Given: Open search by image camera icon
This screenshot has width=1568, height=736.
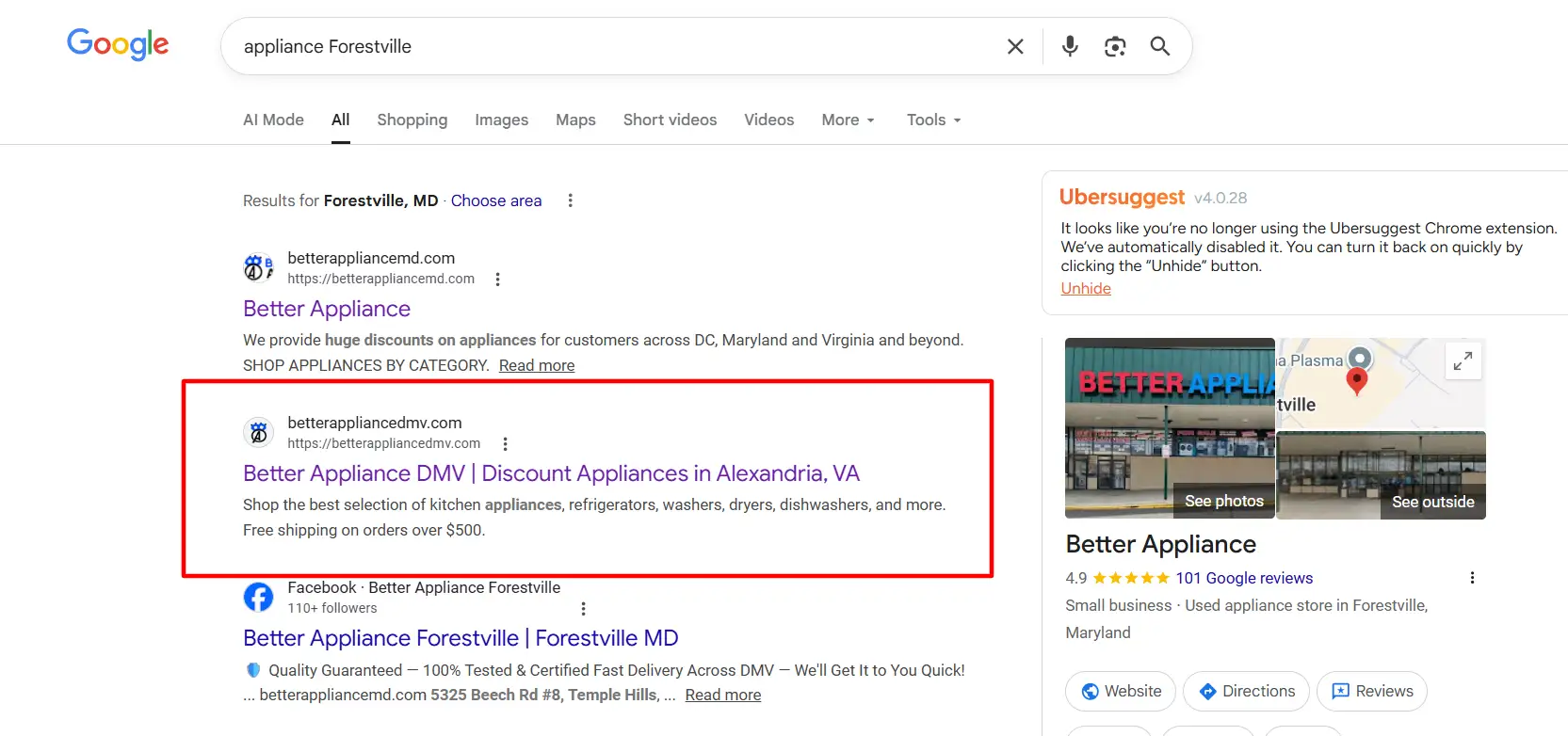Looking at the screenshot, I should [1115, 46].
